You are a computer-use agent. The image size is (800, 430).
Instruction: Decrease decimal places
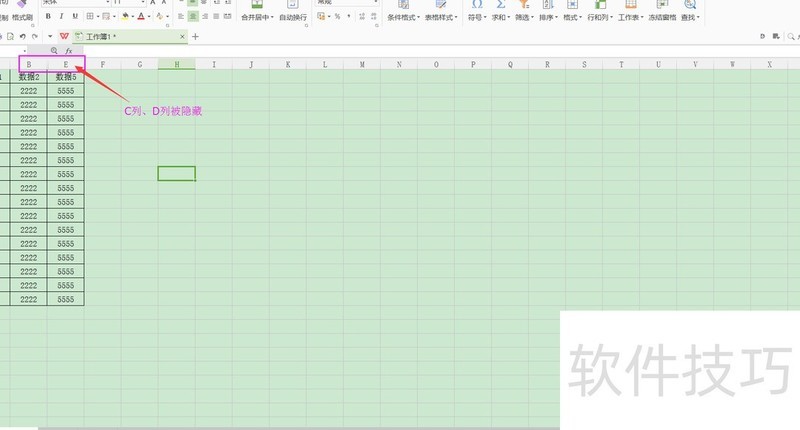click(374, 16)
